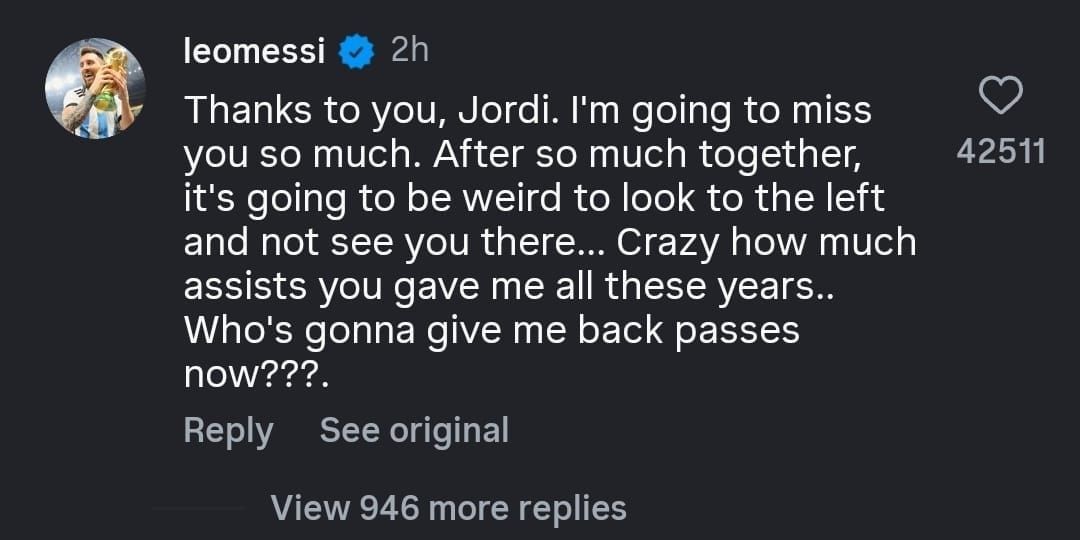This screenshot has width=1080, height=540.
Task: Expand View 946 more replies
Action: (x=448, y=508)
